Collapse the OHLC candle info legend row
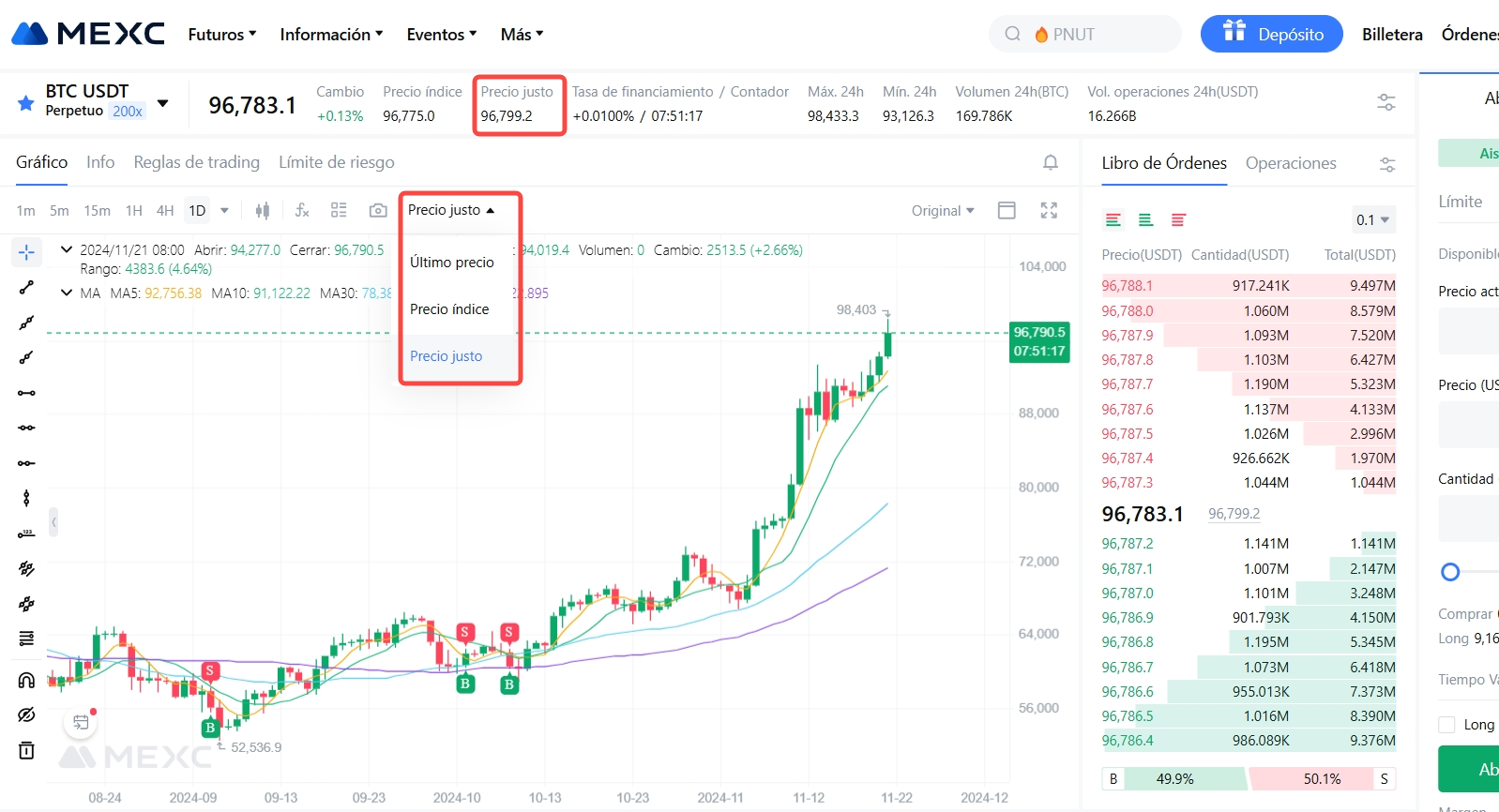Image resolution: width=1499 pixels, height=812 pixels. pos(67,249)
